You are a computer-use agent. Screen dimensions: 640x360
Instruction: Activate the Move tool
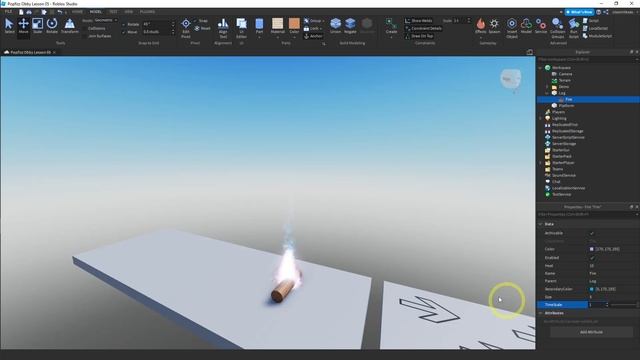coord(23,26)
